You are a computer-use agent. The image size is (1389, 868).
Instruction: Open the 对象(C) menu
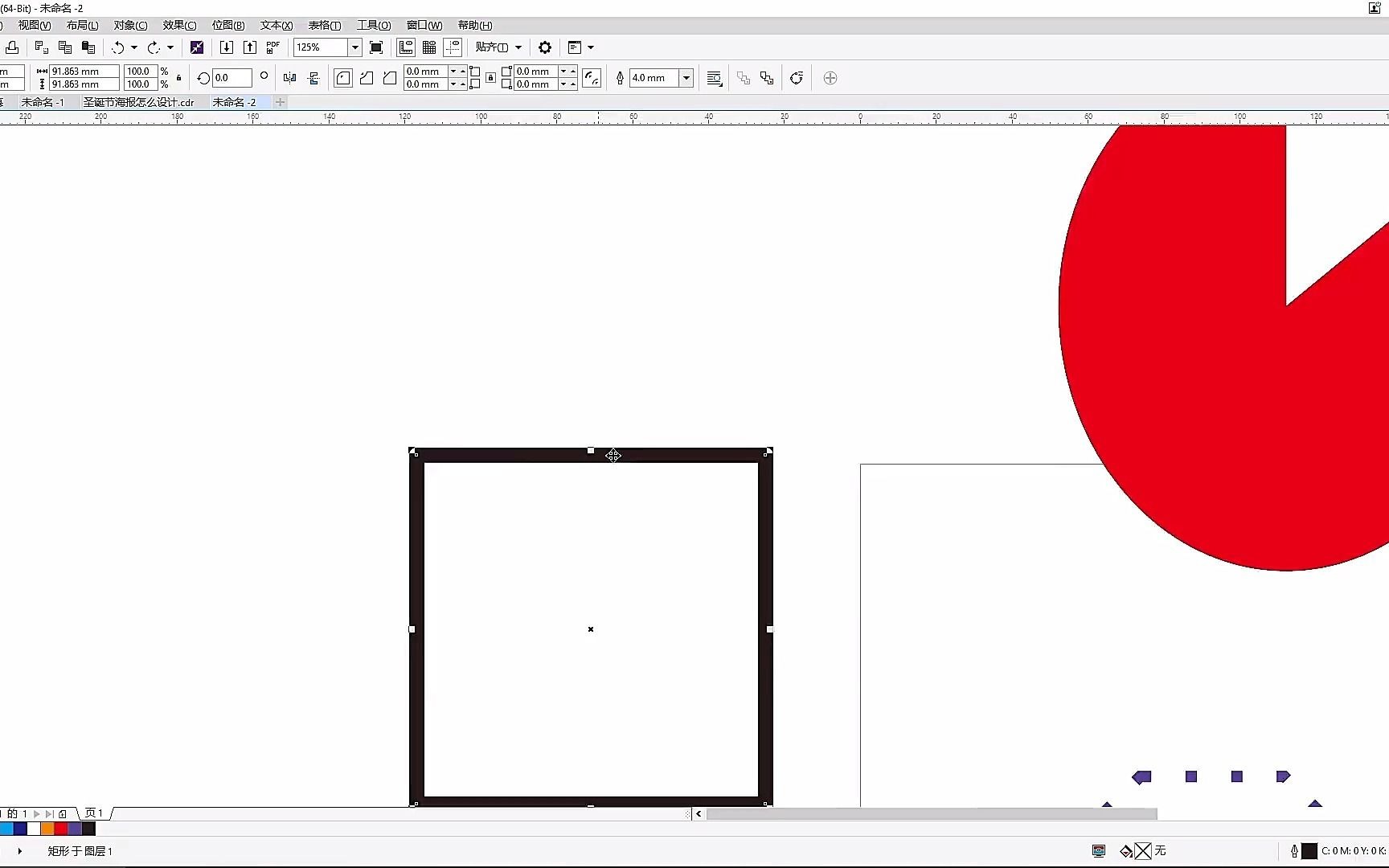tap(131, 26)
